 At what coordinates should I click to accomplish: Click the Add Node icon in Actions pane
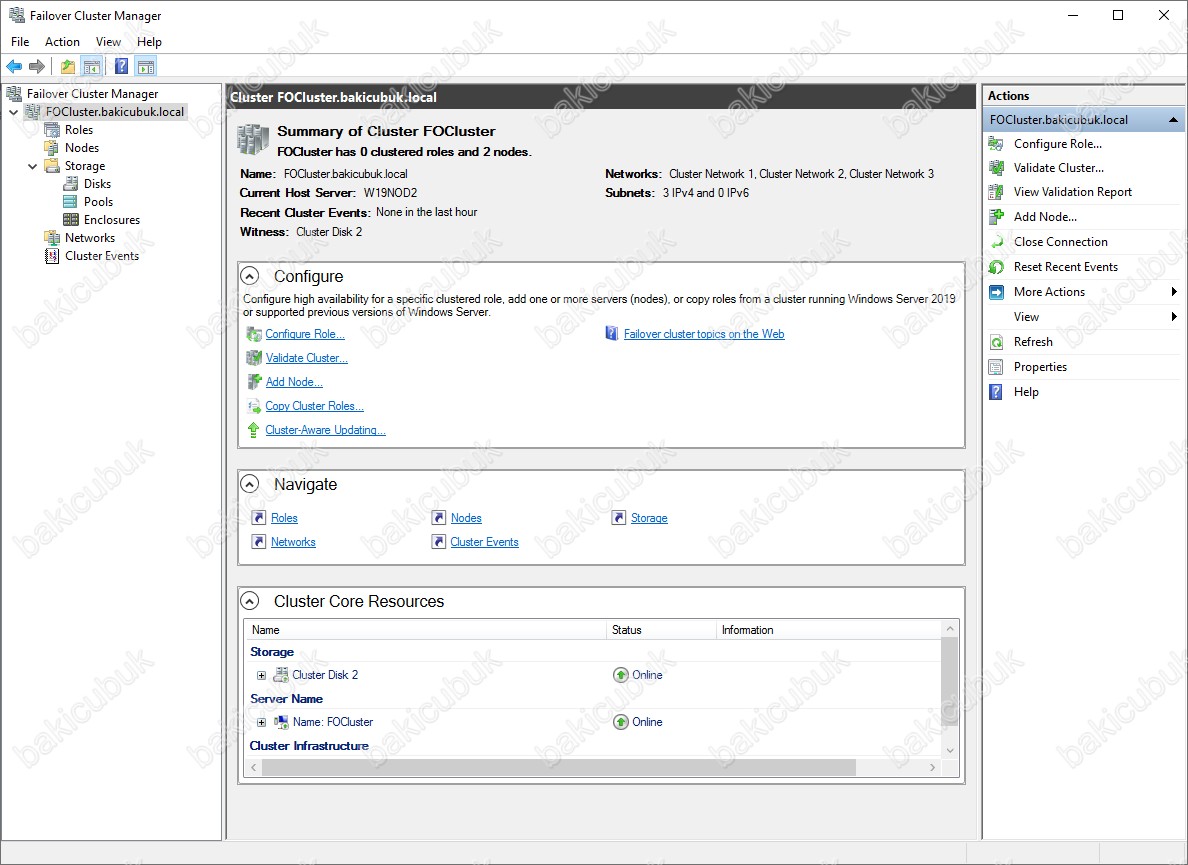click(x=996, y=217)
